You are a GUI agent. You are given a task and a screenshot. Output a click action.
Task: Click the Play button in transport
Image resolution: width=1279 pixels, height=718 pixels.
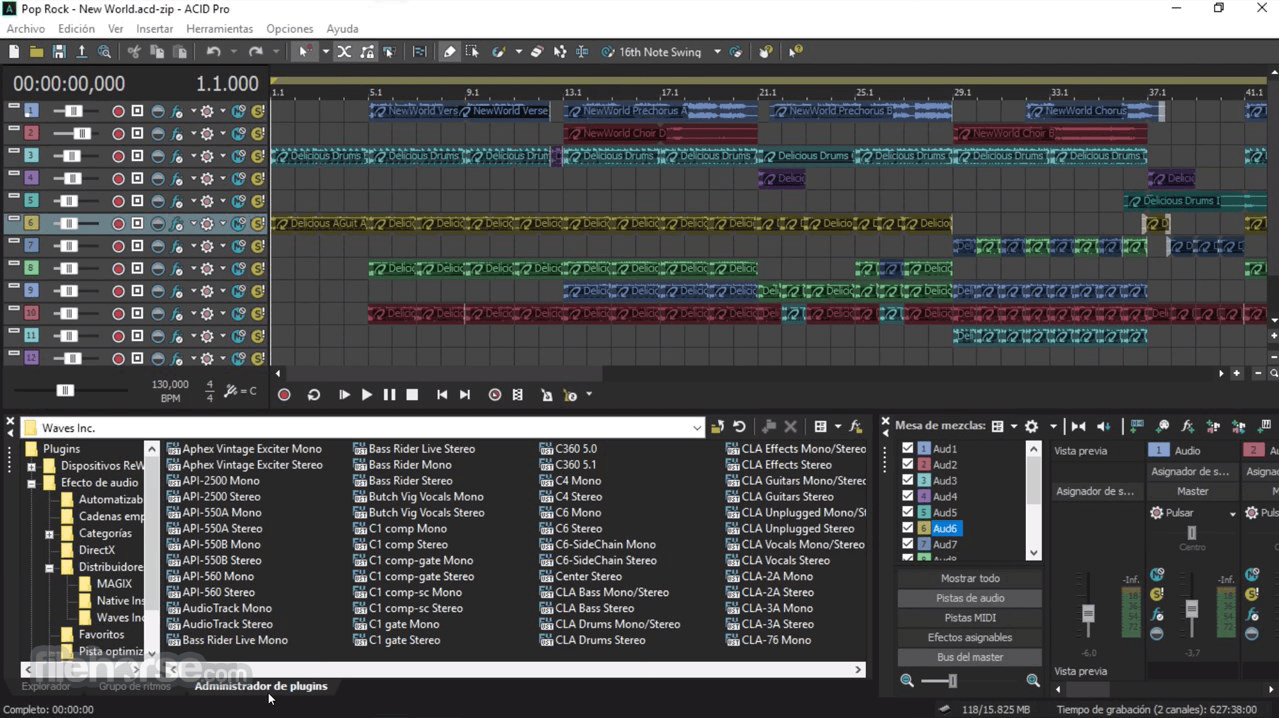pyautogui.click(x=367, y=395)
